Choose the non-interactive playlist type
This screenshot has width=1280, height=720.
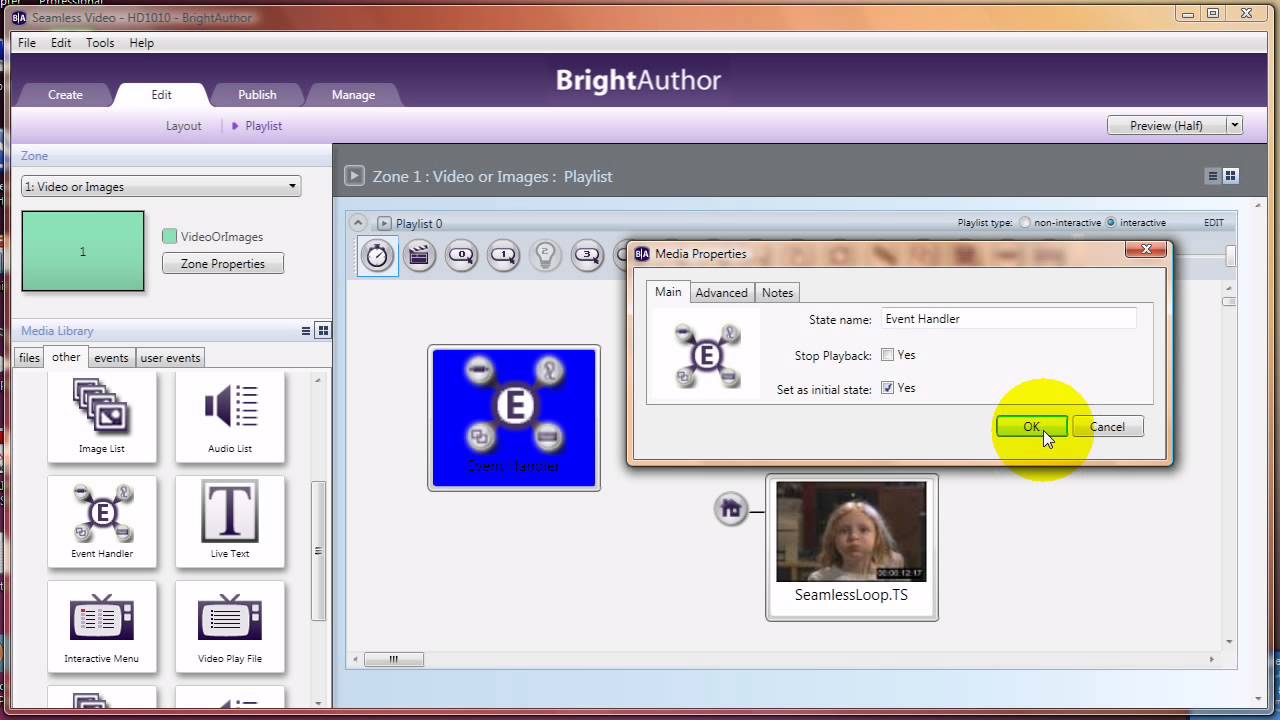pyautogui.click(x=1025, y=223)
